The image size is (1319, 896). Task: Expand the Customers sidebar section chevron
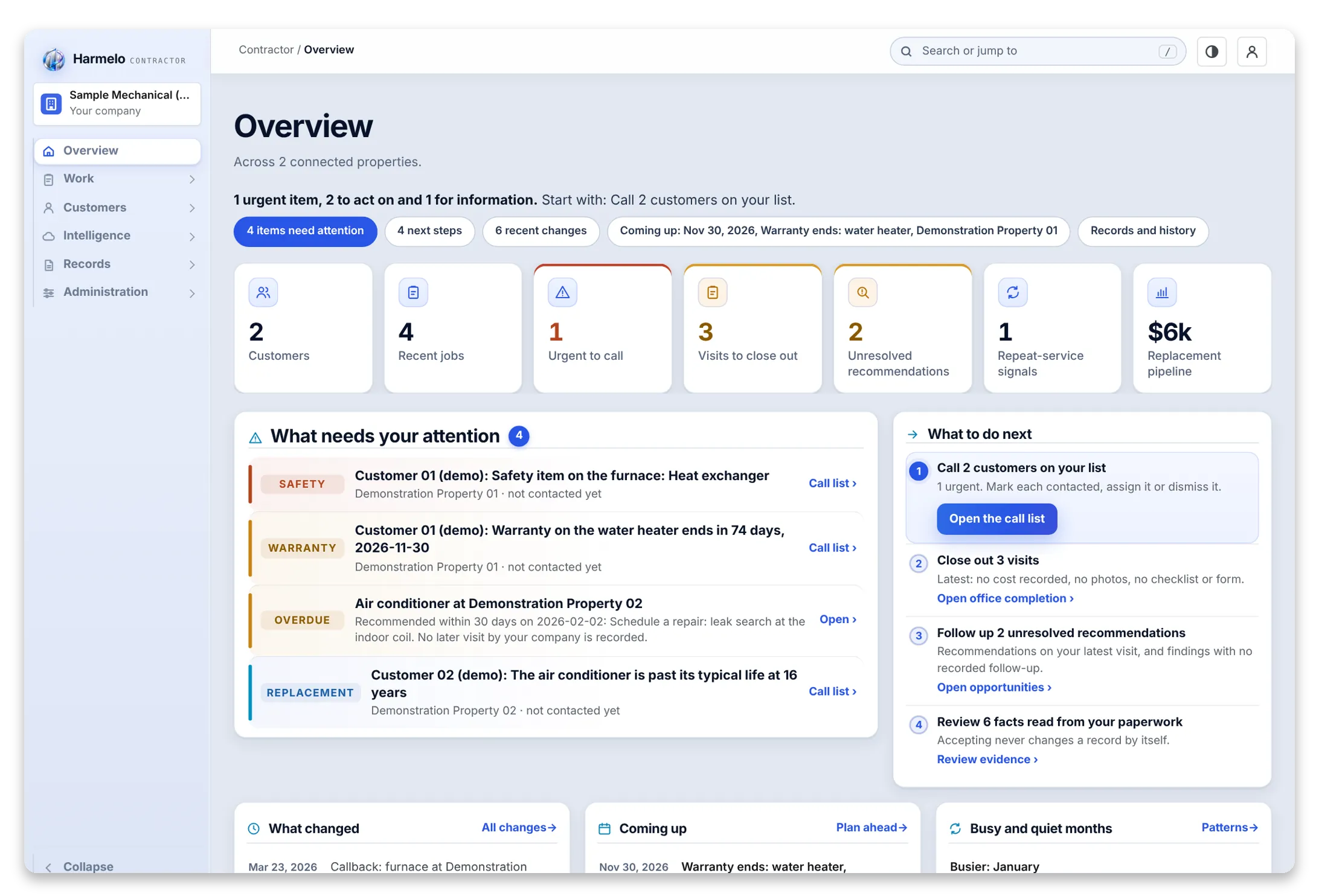[192, 208]
